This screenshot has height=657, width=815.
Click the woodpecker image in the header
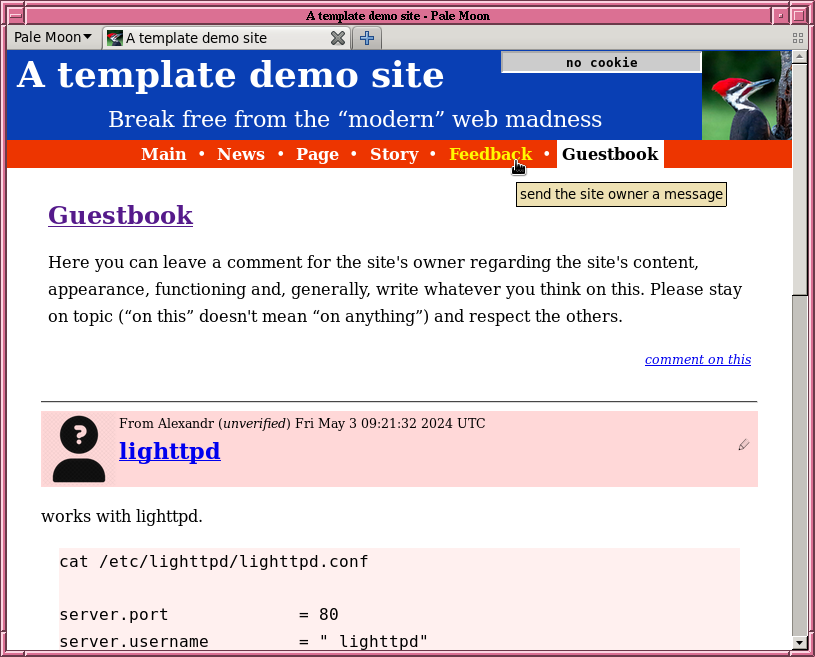tap(746, 95)
